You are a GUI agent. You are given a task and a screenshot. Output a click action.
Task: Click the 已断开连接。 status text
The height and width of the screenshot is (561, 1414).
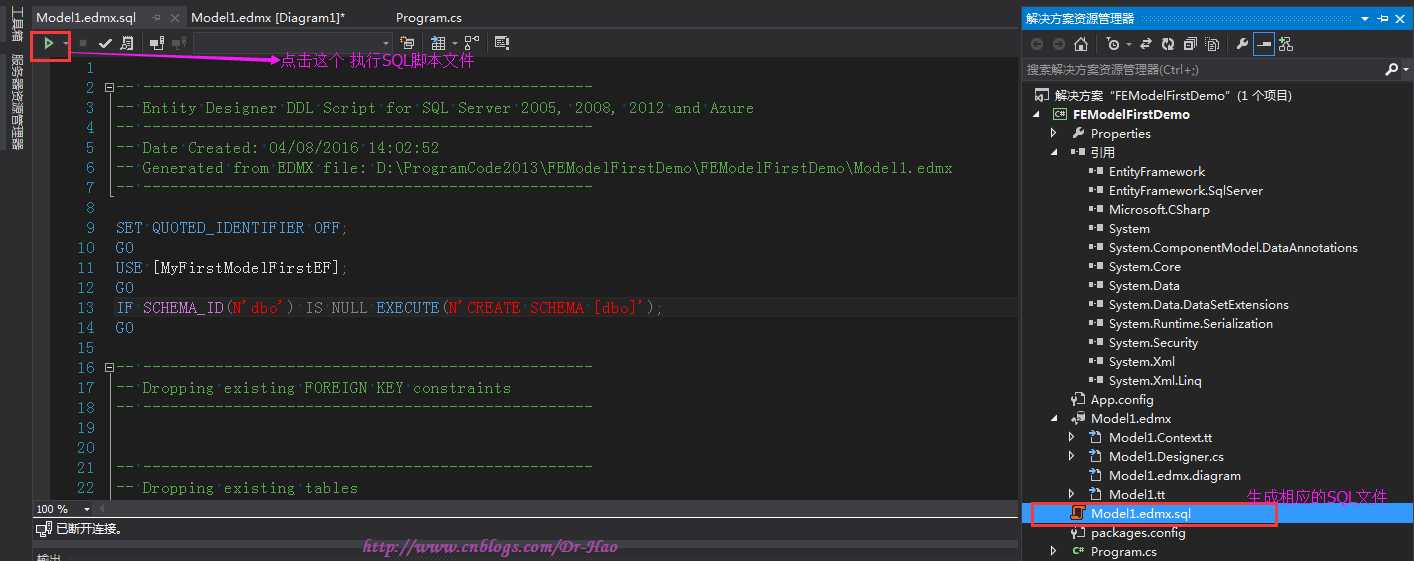89,529
